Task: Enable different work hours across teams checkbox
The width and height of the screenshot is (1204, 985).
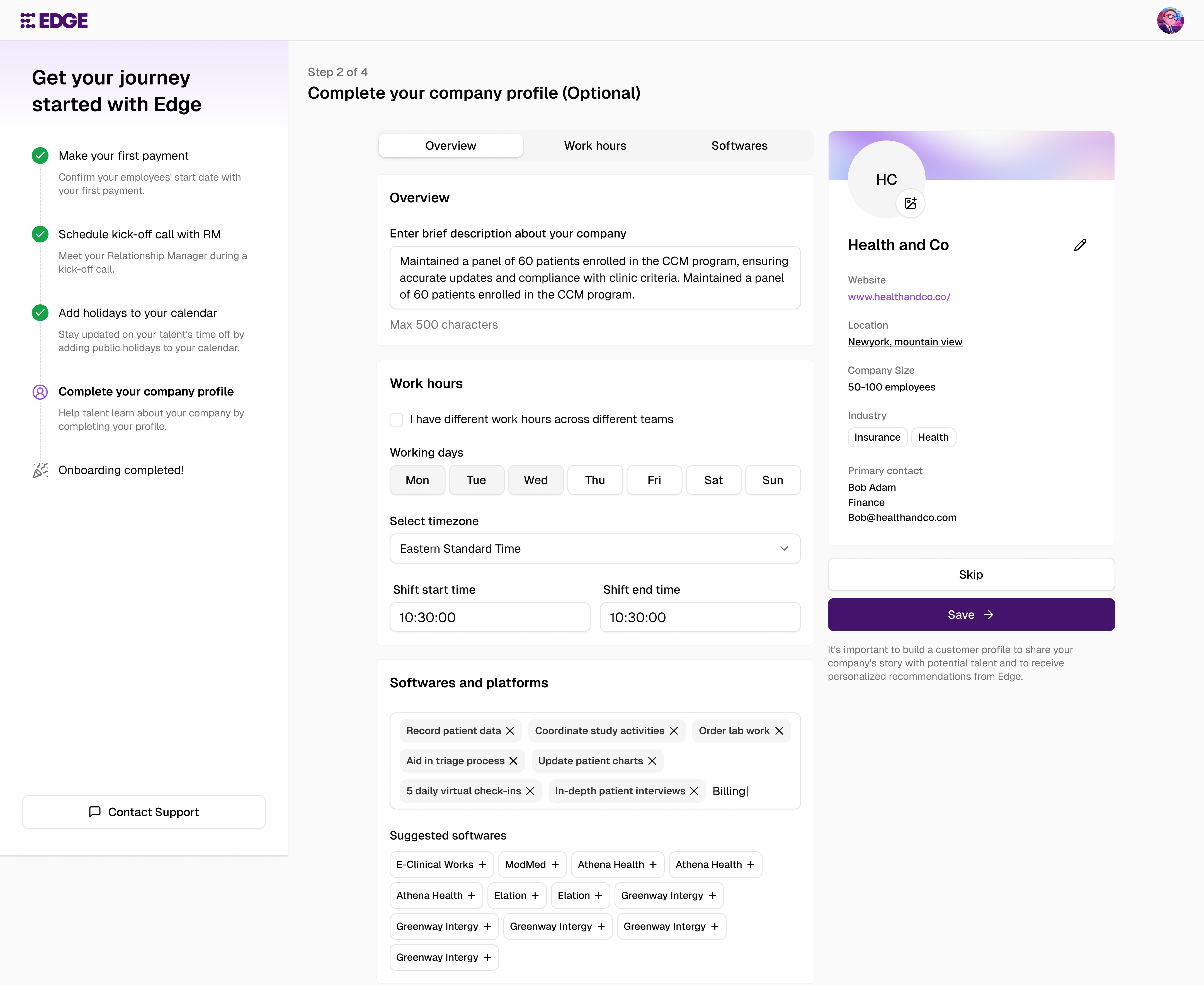Action: tap(396, 419)
